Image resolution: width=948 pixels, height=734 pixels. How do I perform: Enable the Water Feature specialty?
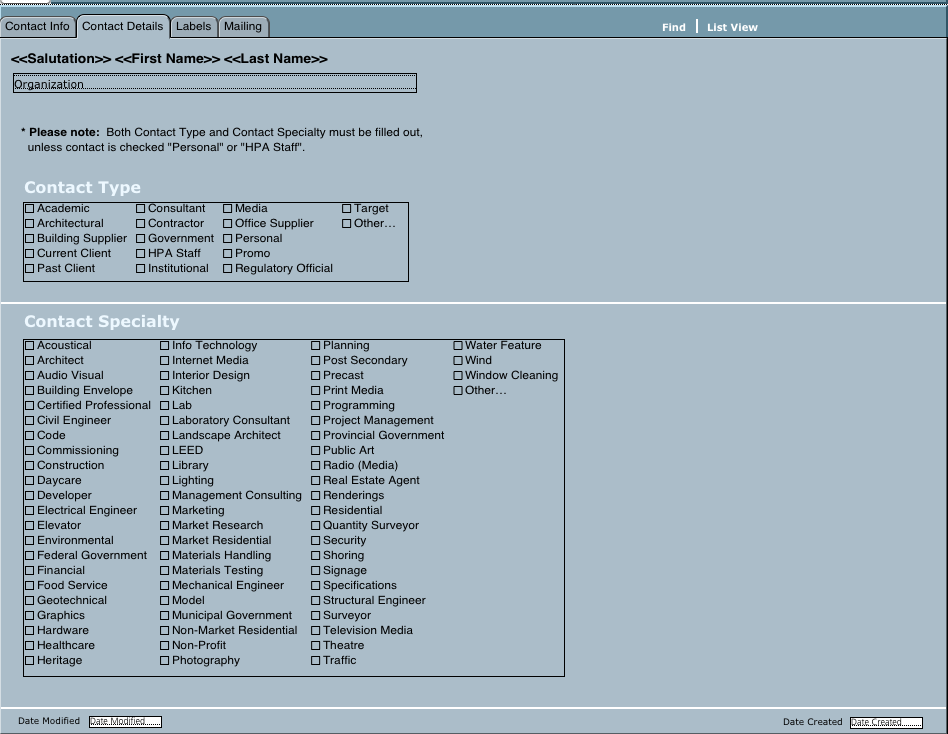pyautogui.click(x=458, y=346)
